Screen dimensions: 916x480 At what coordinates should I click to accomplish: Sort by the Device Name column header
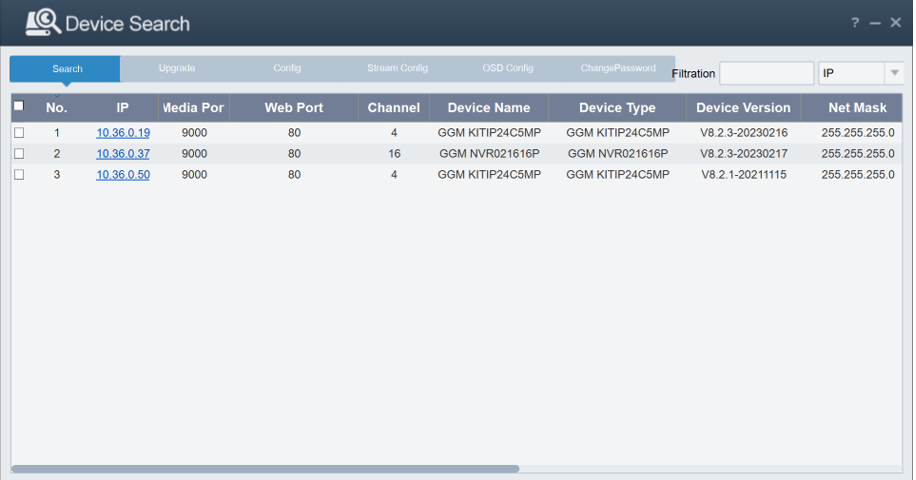point(489,107)
